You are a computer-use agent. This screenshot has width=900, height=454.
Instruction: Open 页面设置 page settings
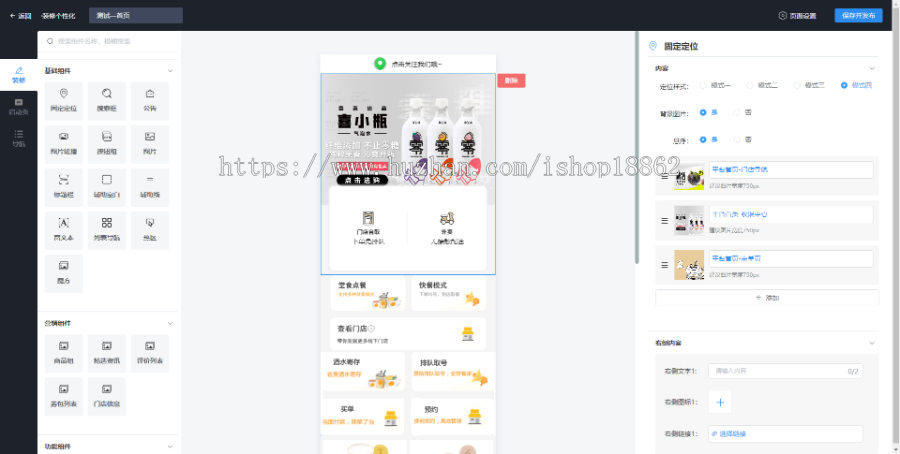click(797, 15)
